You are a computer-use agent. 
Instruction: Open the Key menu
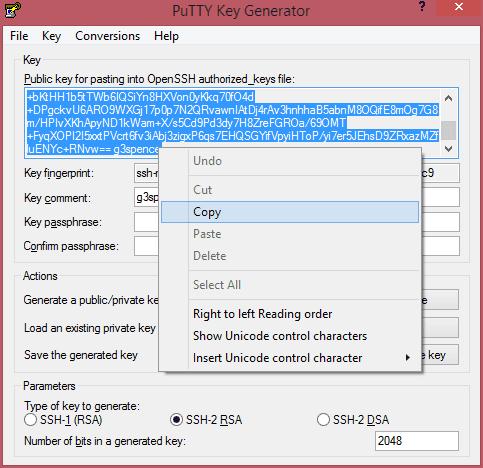pos(51,36)
